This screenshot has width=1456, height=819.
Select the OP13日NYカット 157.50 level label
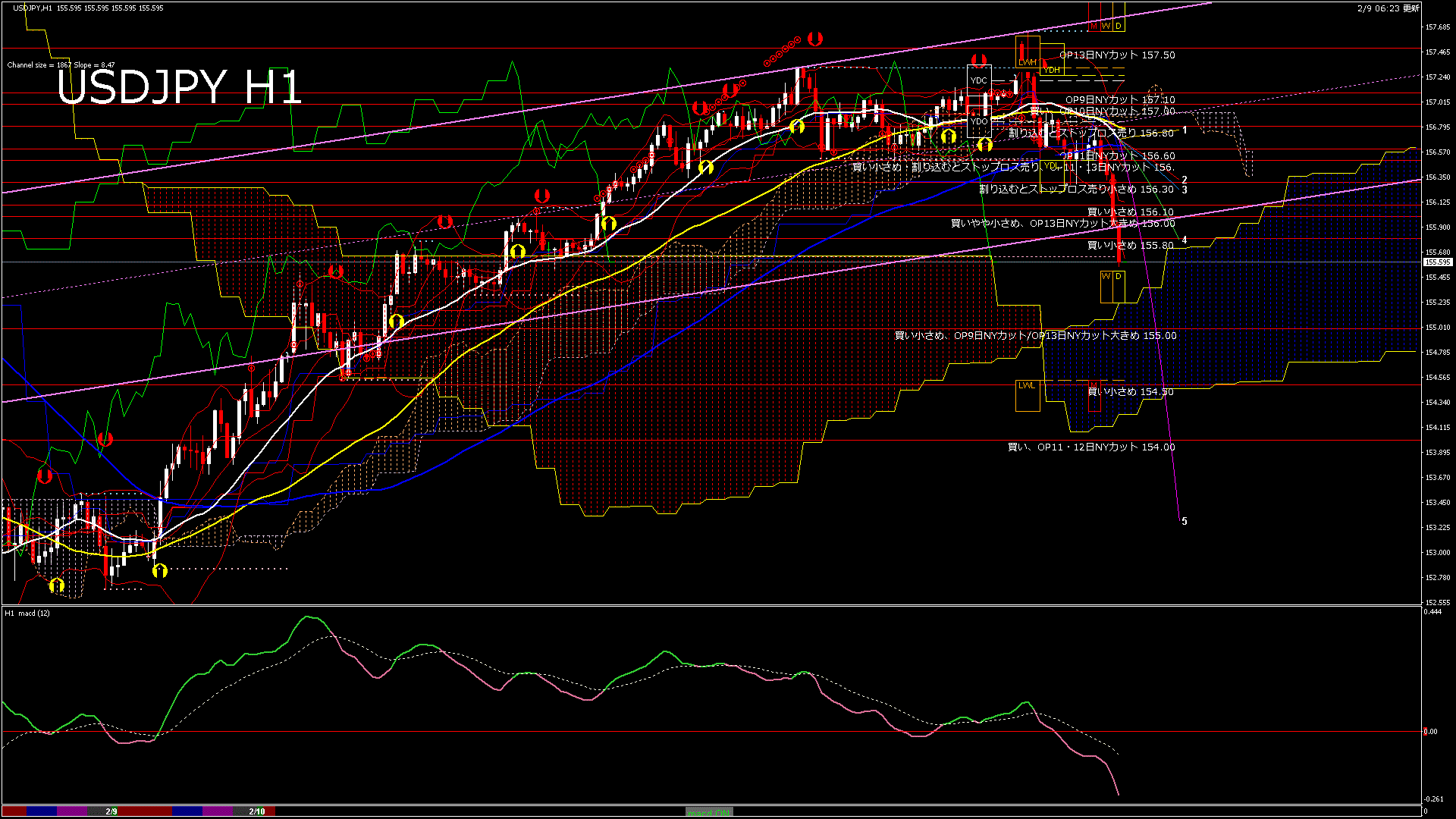coord(1117,55)
